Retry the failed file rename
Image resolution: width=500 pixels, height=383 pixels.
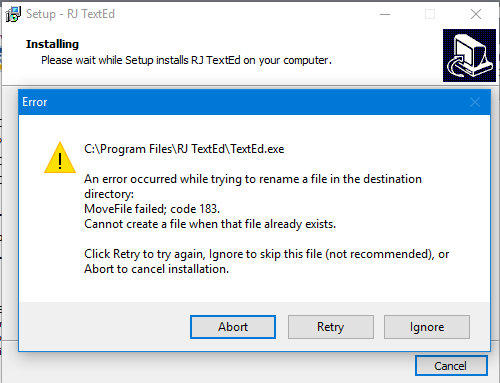pos(330,327)
